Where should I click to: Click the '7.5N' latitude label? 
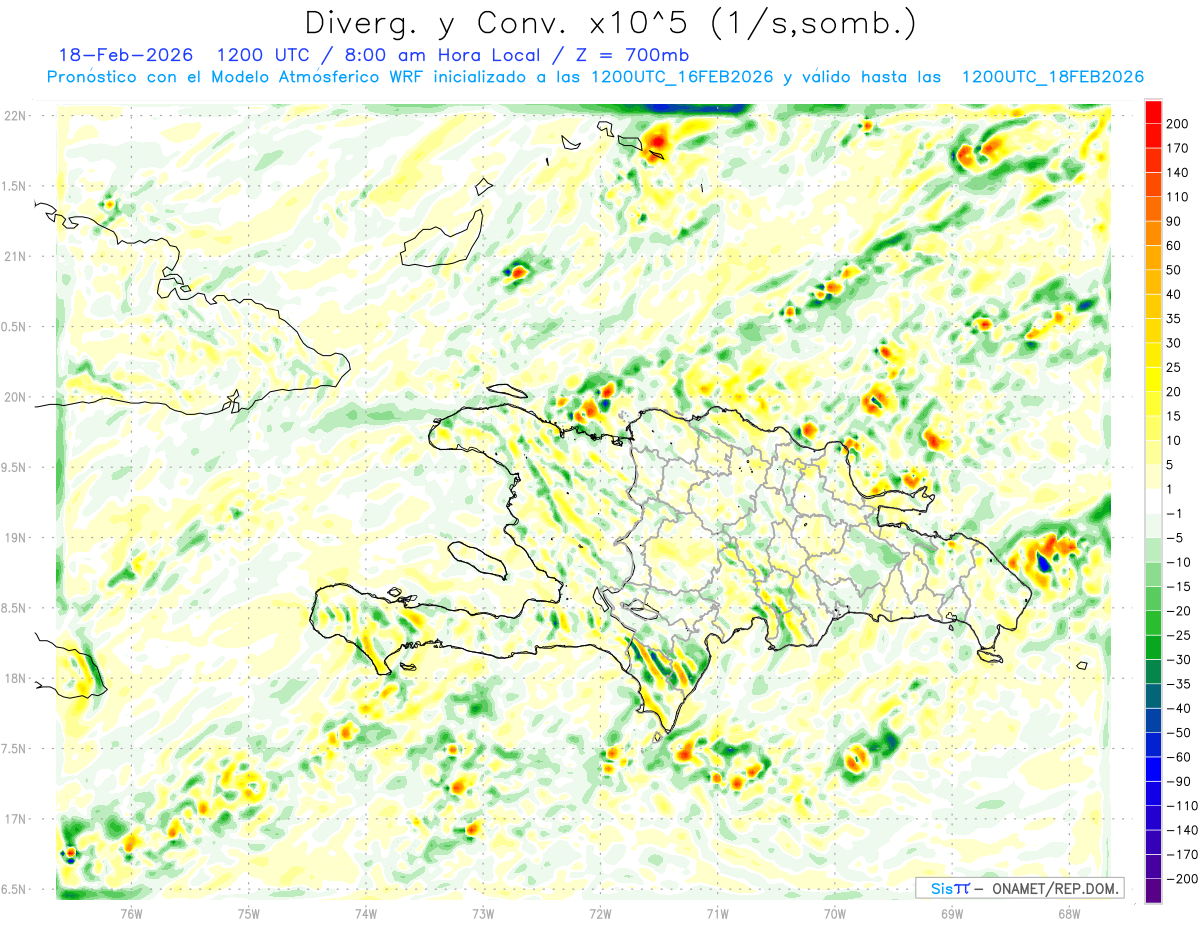[x=14, y=749]
